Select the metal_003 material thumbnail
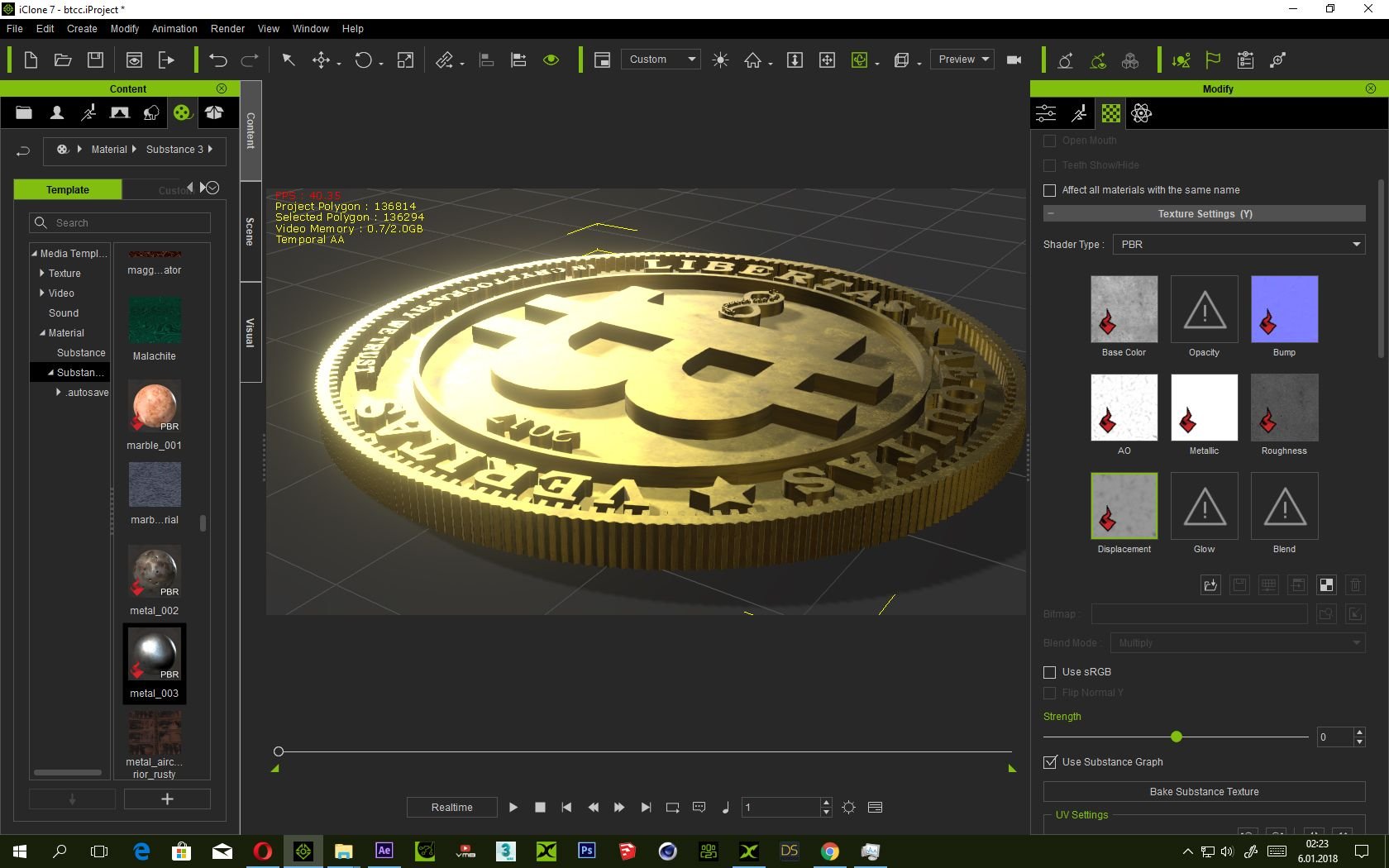This screenshot has height=868, width=1389. 155,654
